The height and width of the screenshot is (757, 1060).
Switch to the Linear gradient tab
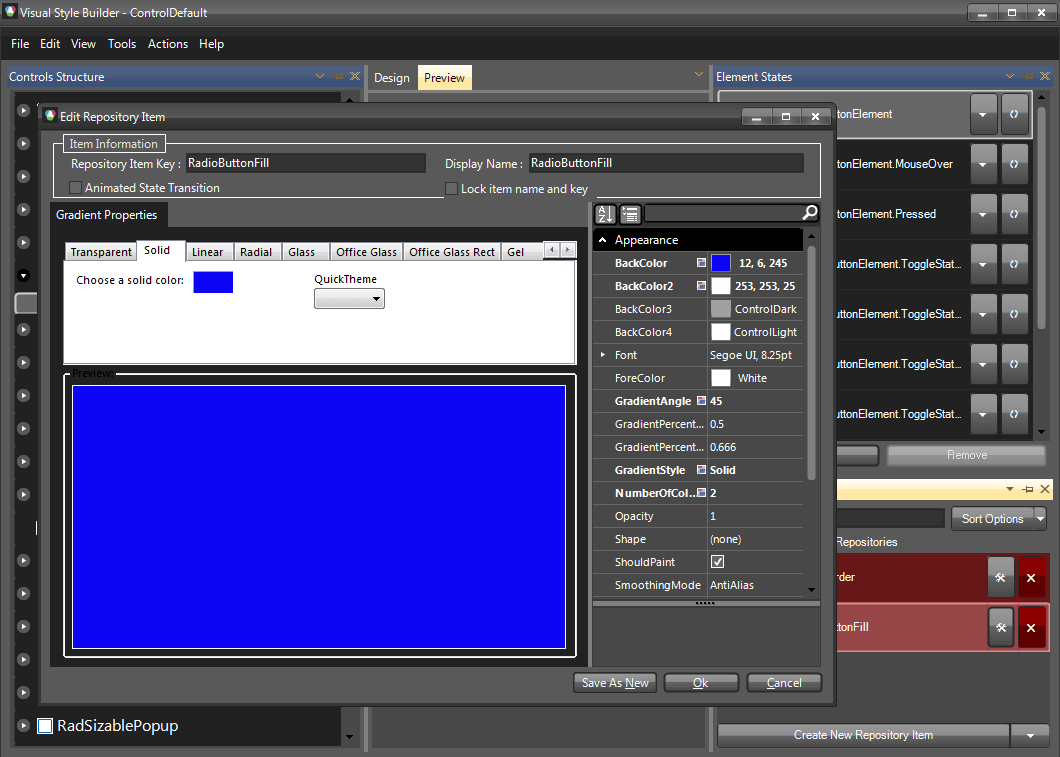click(x=209, y=251)
